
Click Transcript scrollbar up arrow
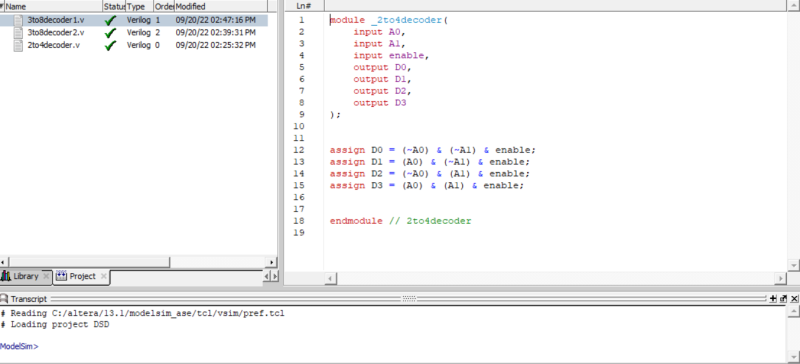[x=793, y=310]
